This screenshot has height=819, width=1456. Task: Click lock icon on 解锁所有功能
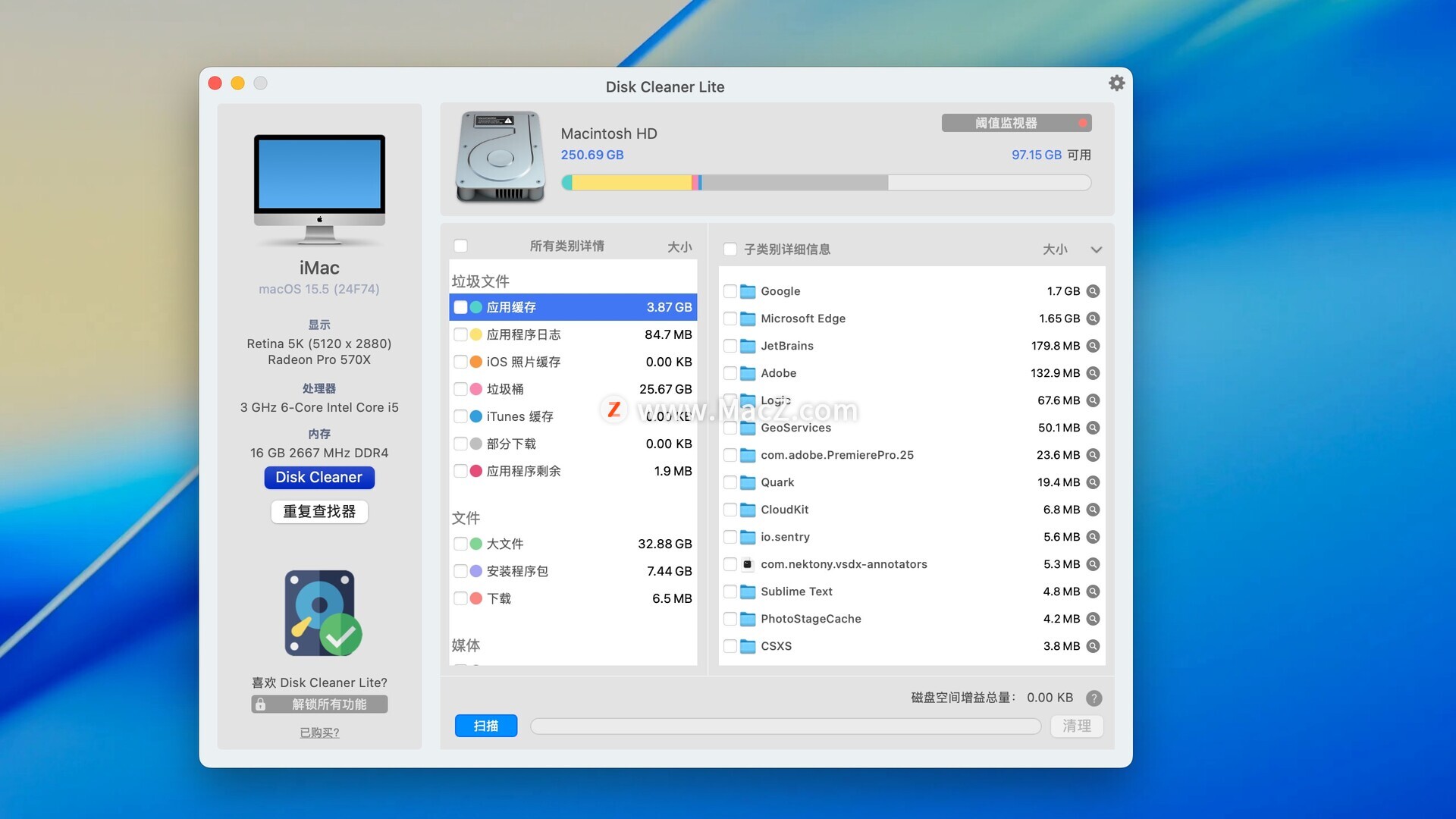[x=260, y=704]
